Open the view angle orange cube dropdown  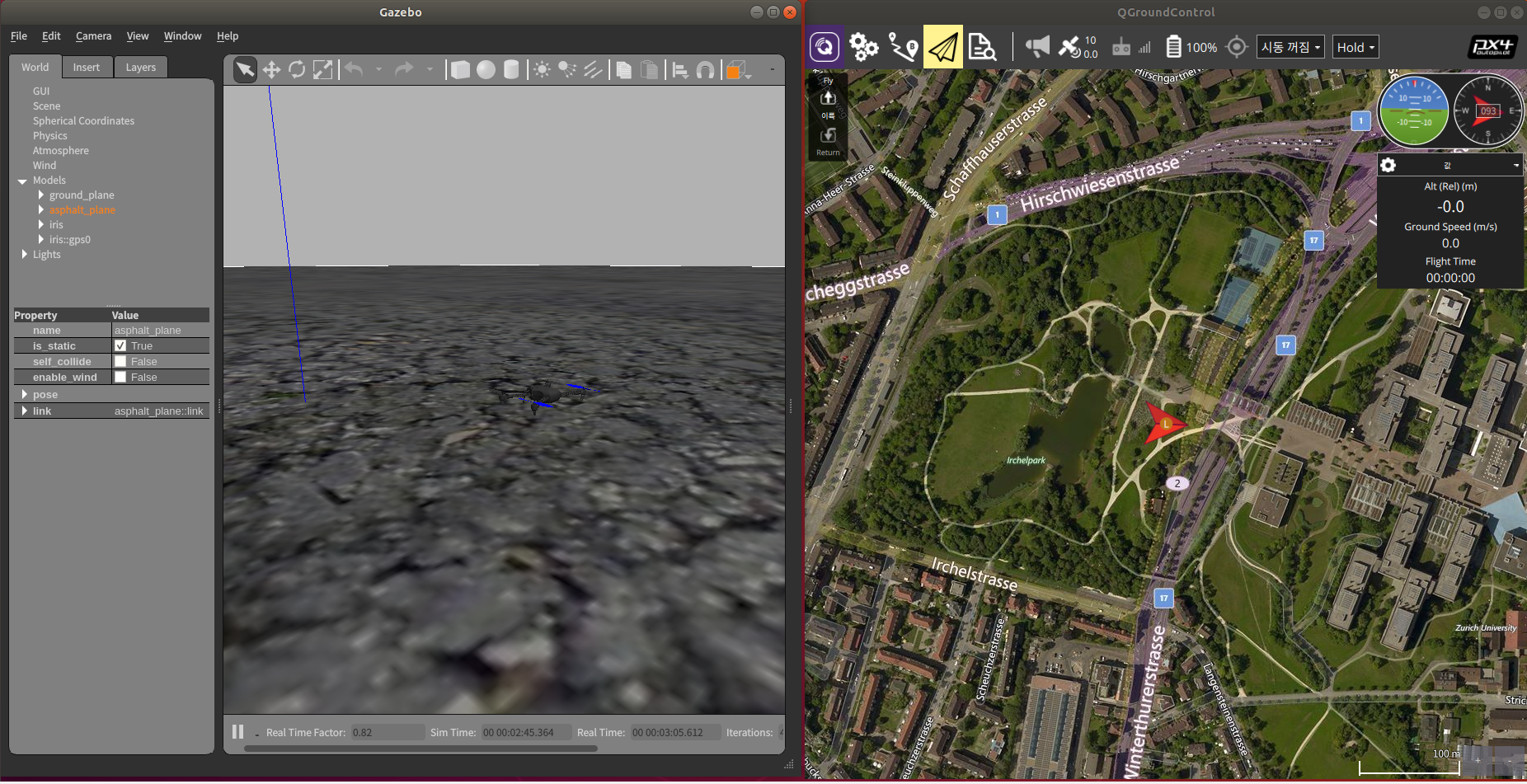[738, 70]
